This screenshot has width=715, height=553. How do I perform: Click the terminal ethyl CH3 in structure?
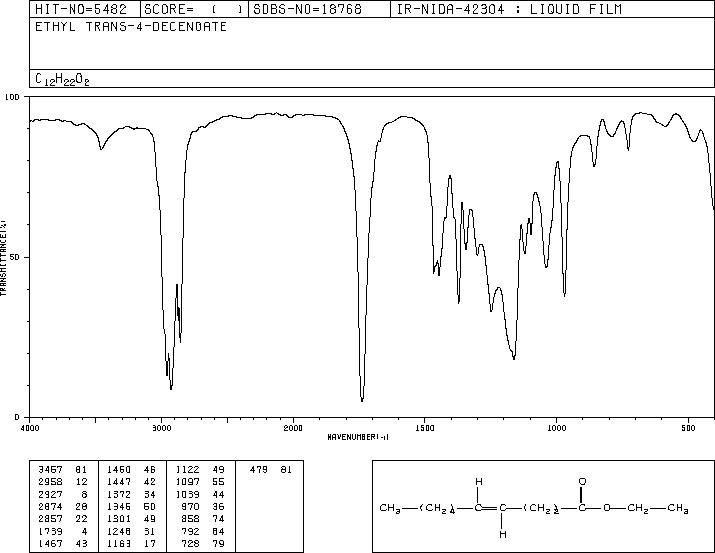(678, 508)
